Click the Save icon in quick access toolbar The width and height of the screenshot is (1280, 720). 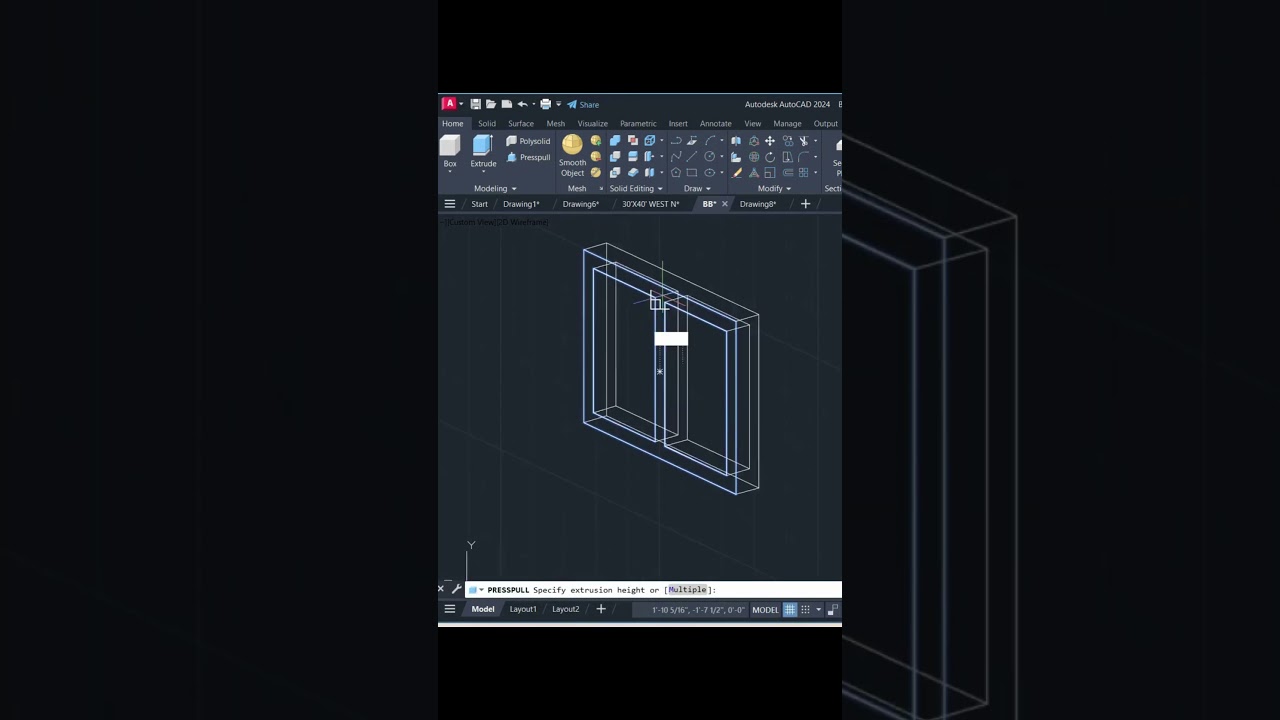click(x=476, y=104)
